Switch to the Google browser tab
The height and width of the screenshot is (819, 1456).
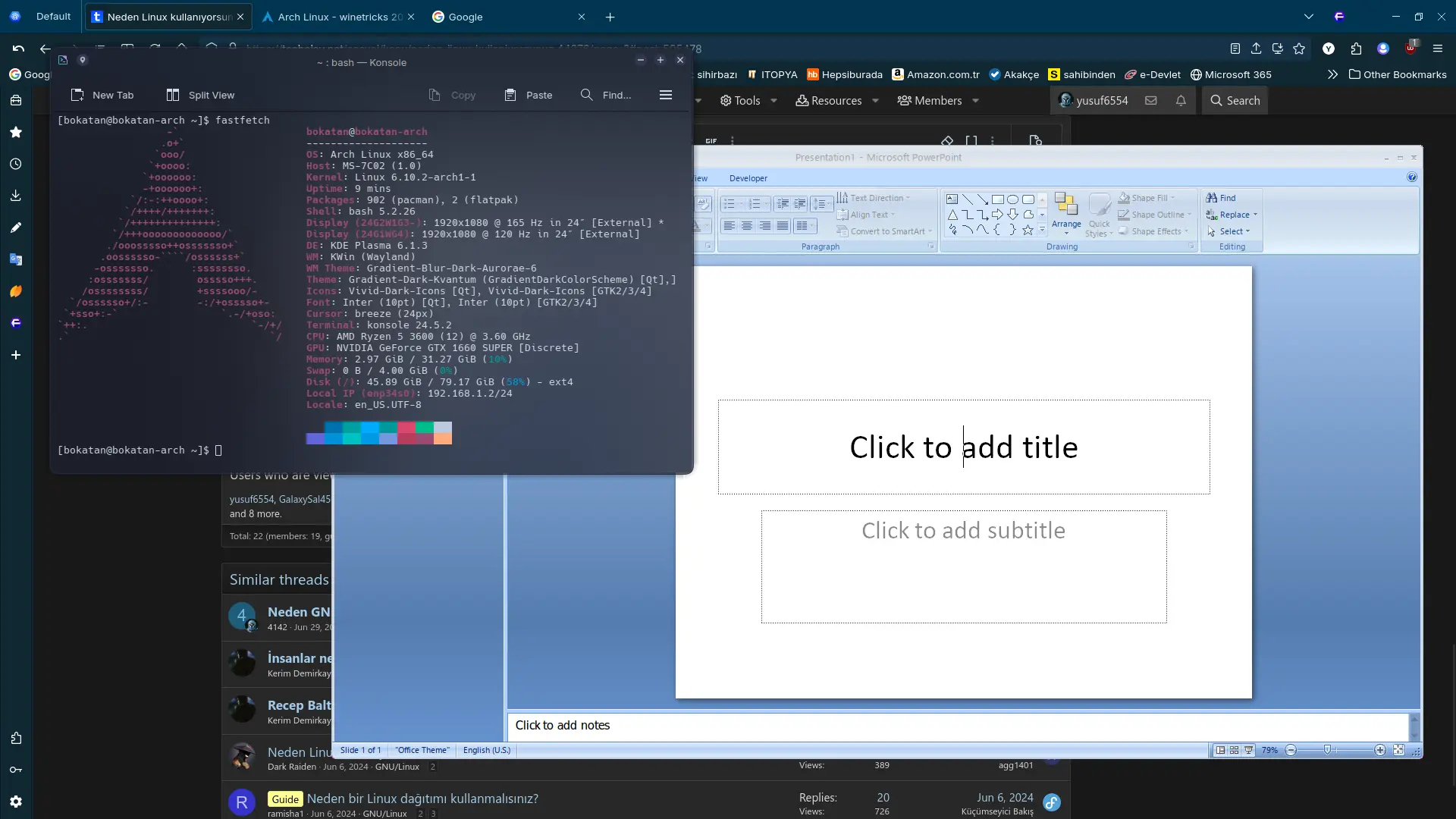[x=509, y=17]
